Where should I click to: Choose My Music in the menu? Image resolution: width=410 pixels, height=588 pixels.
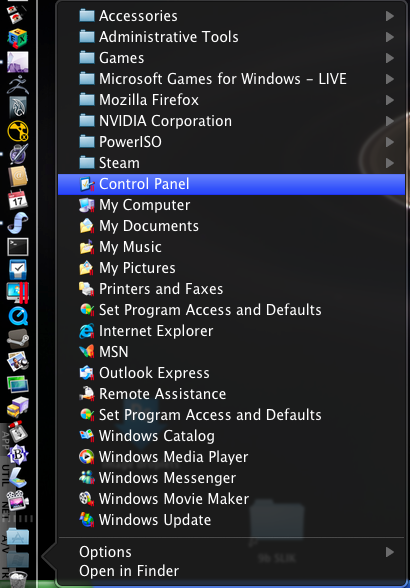231,247
